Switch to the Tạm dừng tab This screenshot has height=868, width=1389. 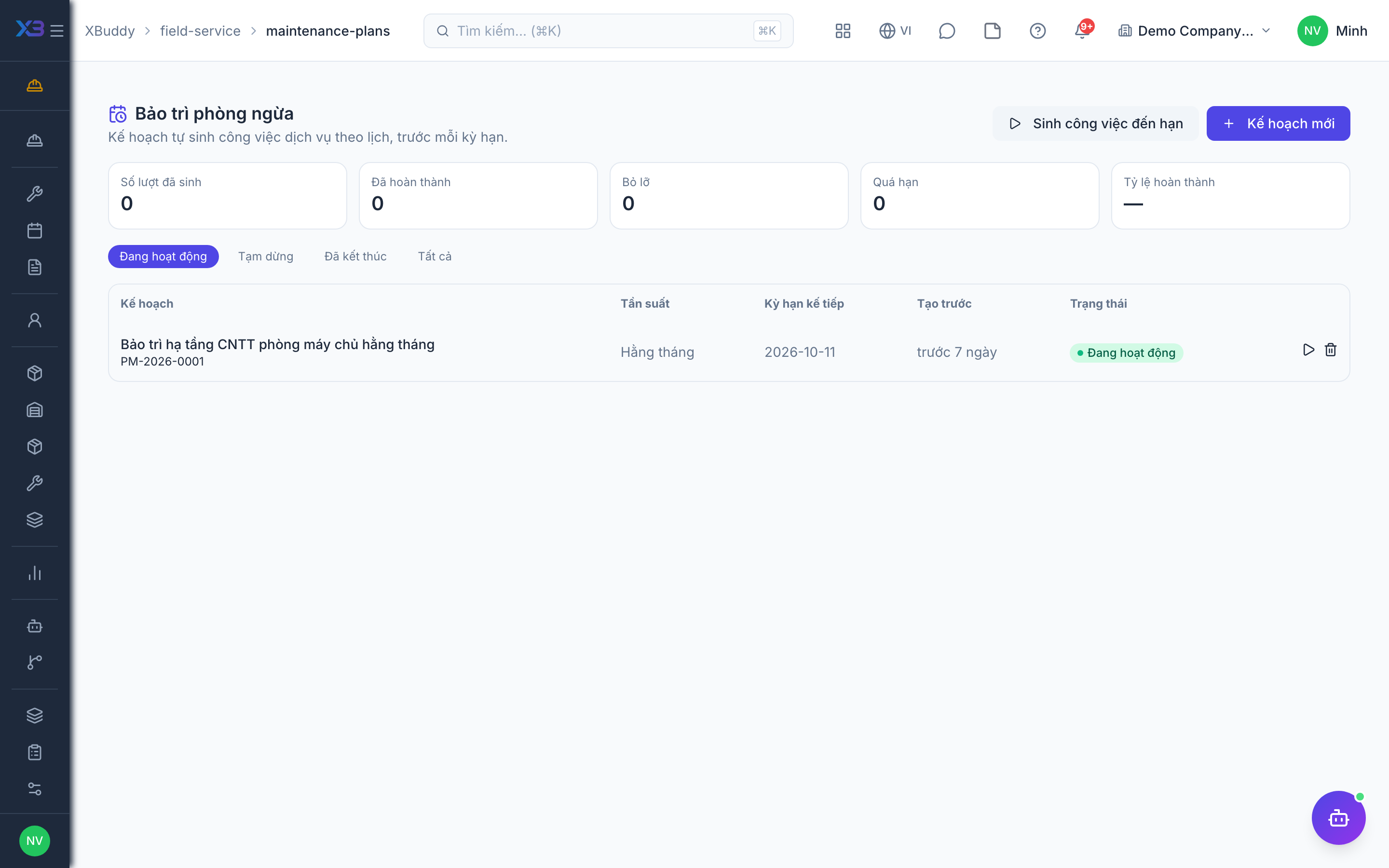pyautogui.click(x=266, y=256)
